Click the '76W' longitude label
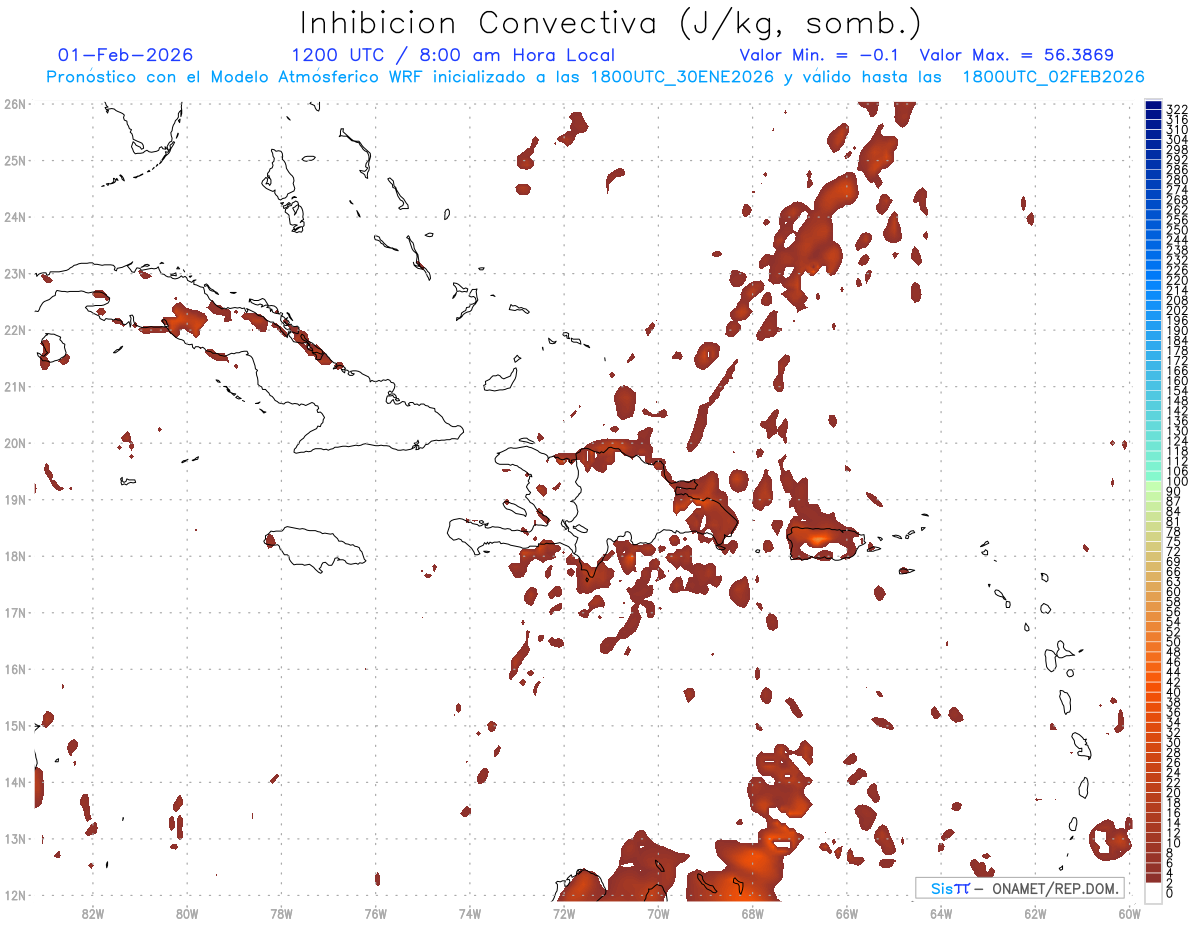 (x=375, y=913)
